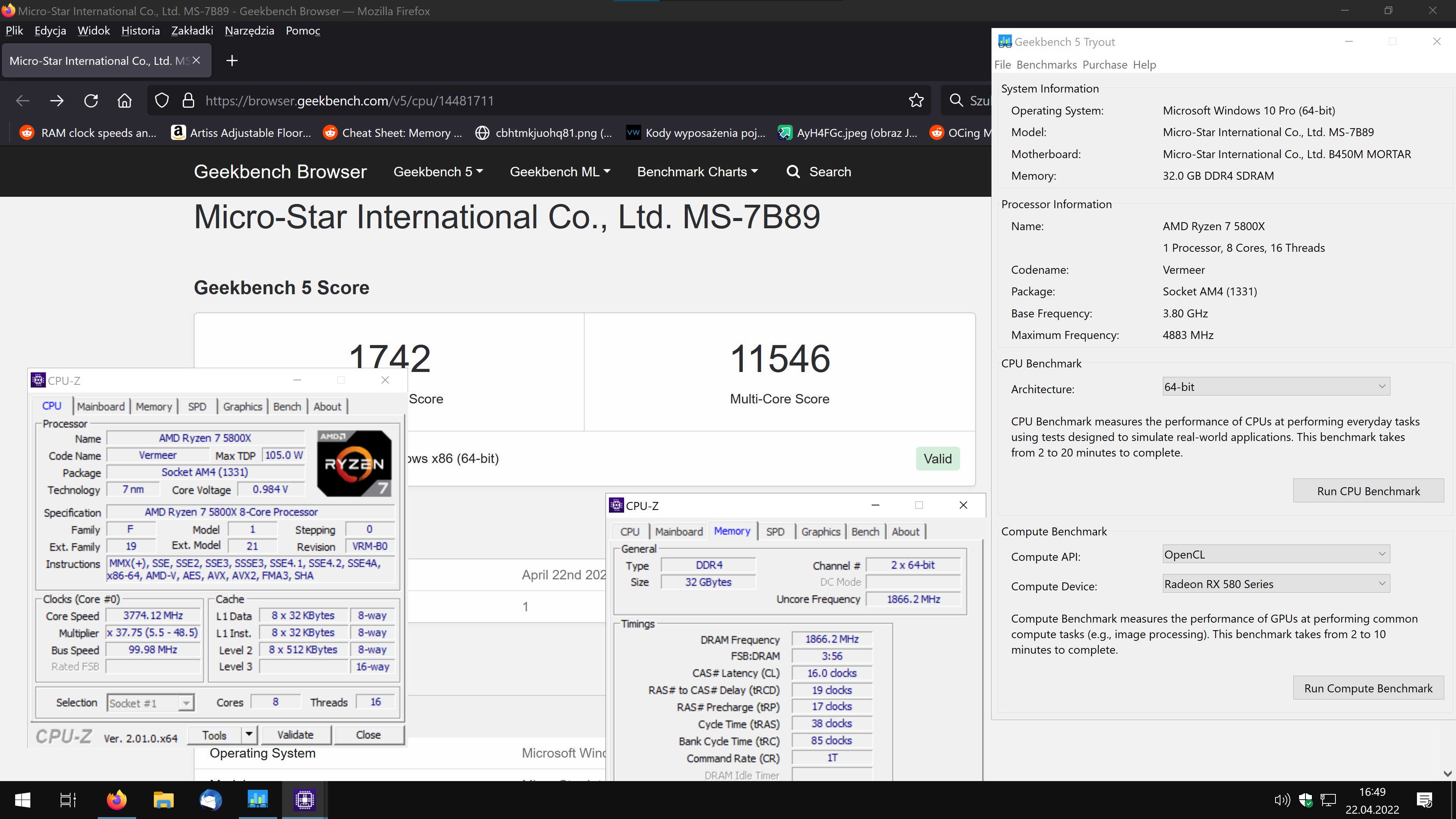Open the Artiss Adjustable Floor bookmark
The height and width of the screenshot is (819, 1456).
[x=242, y=133]
